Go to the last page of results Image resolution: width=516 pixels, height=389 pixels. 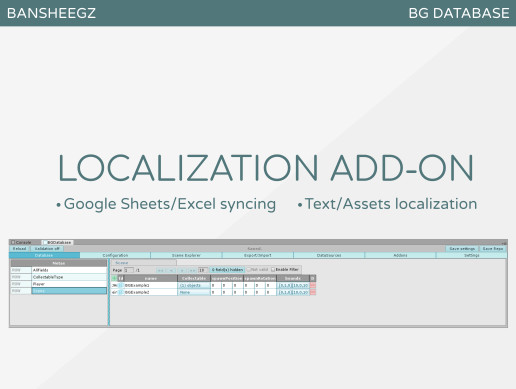pos(192,270)
